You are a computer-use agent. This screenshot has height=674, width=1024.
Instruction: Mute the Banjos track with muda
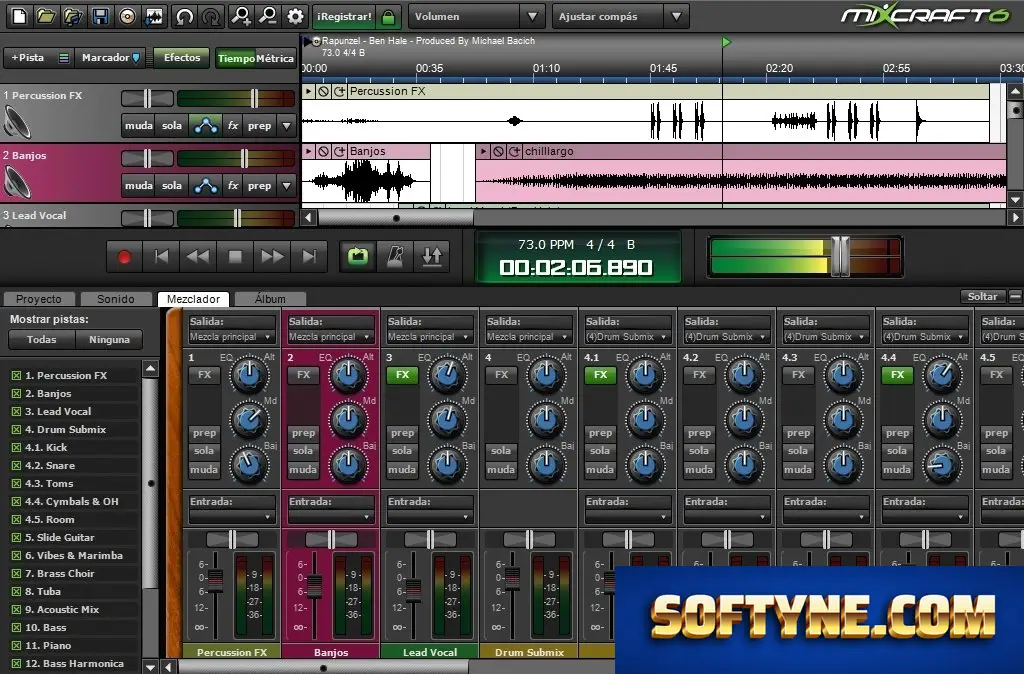point(138,185)
